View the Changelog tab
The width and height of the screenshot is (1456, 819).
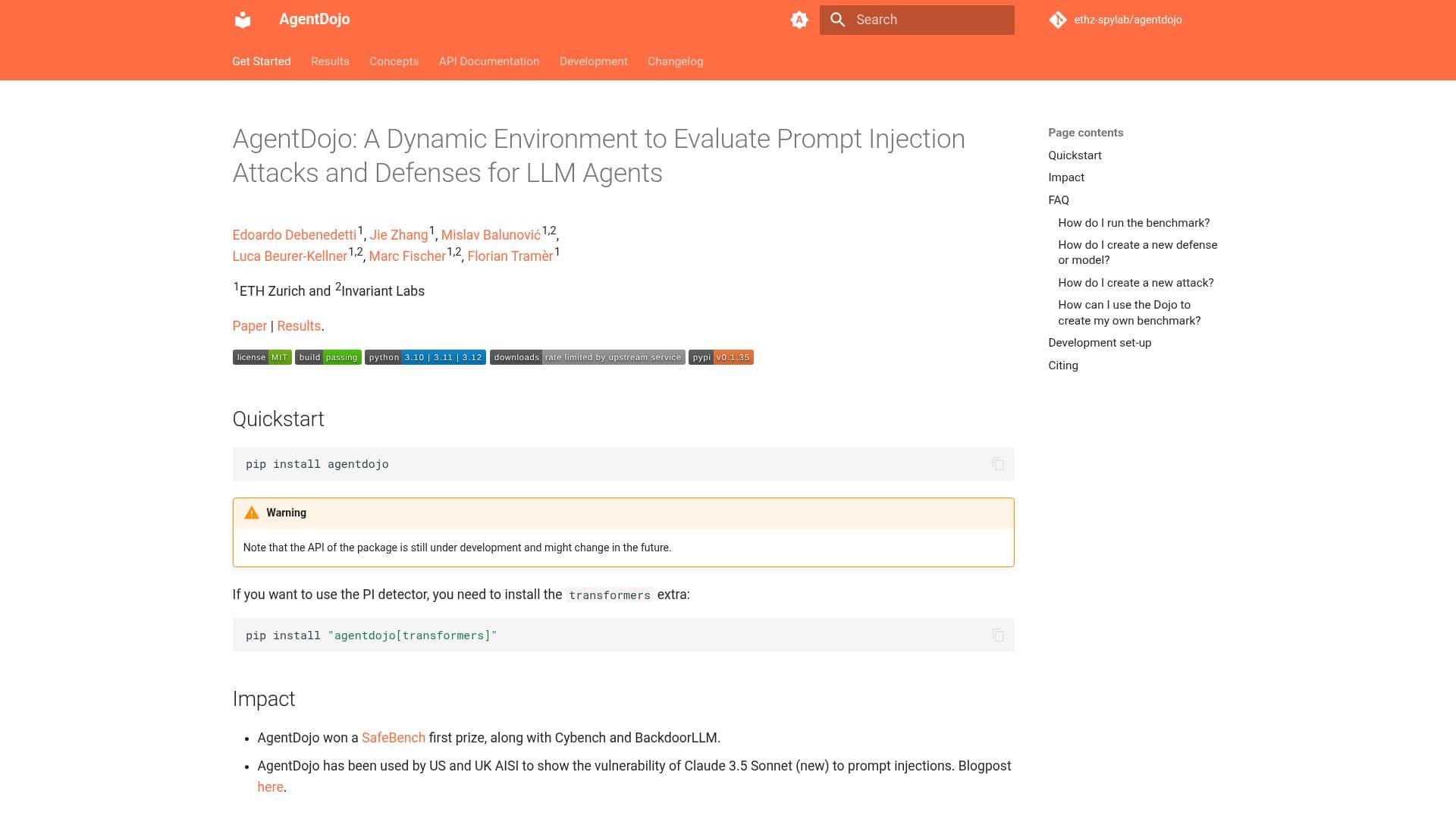click(675, 61)
